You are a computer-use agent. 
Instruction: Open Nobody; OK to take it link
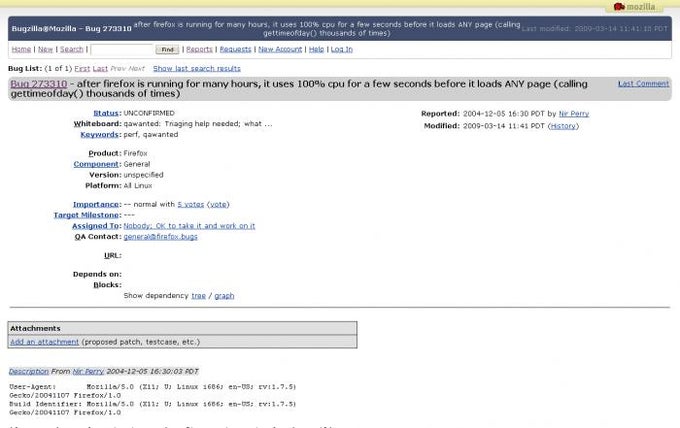pyautogui.click(x=189, y=226)
